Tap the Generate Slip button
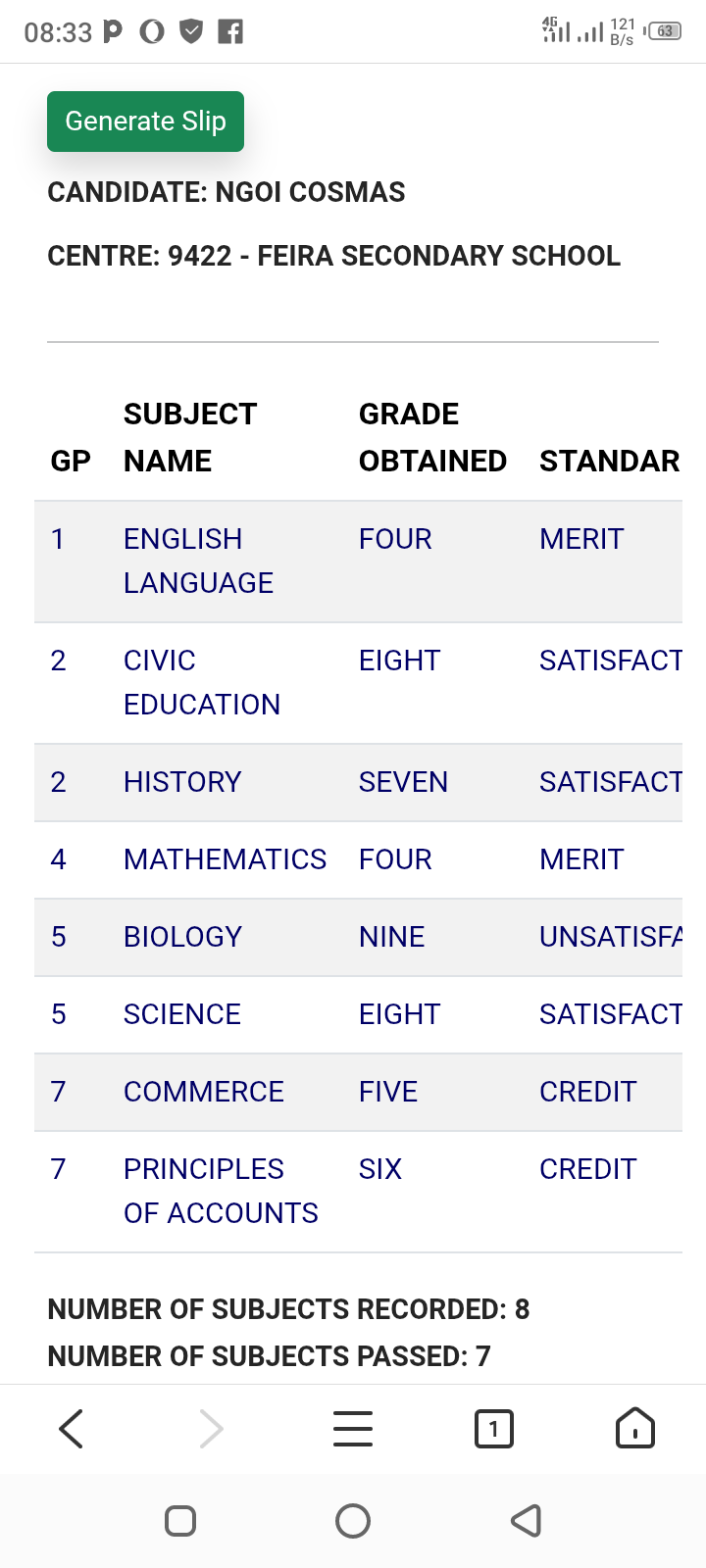Viewport: 706px width, 1568px height. [145, 122]
